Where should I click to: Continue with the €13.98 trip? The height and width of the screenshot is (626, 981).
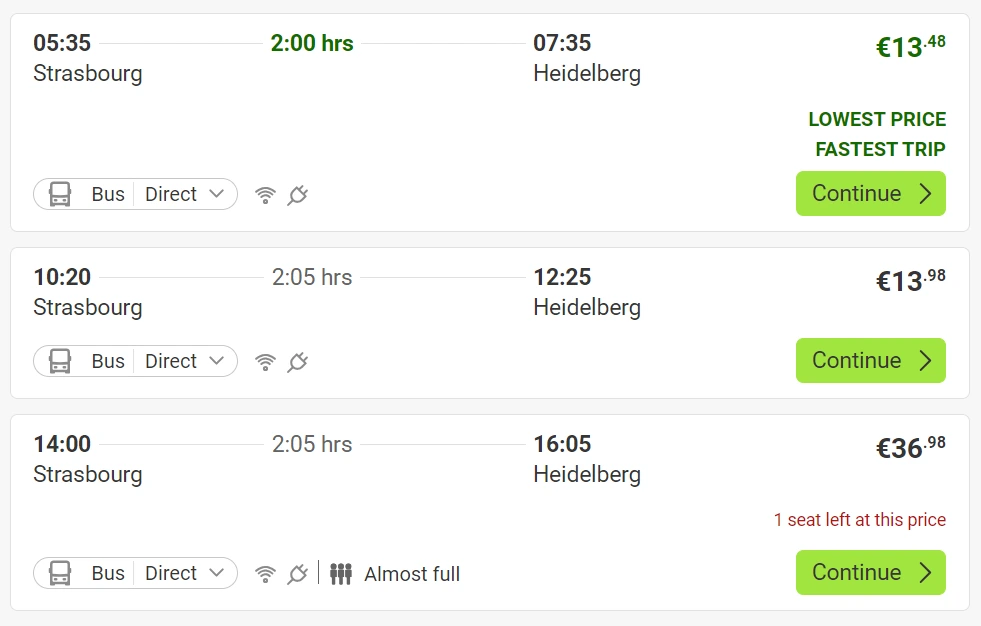click(870, 361)
